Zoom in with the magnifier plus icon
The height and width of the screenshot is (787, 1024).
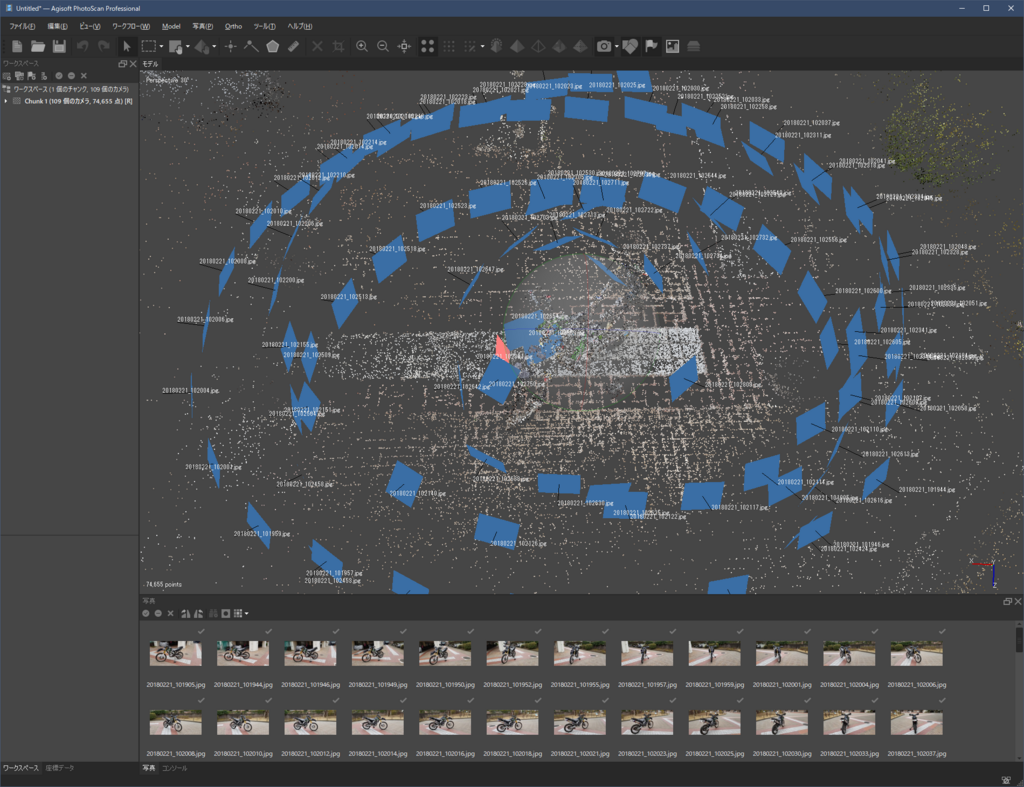tap(362, 46)
